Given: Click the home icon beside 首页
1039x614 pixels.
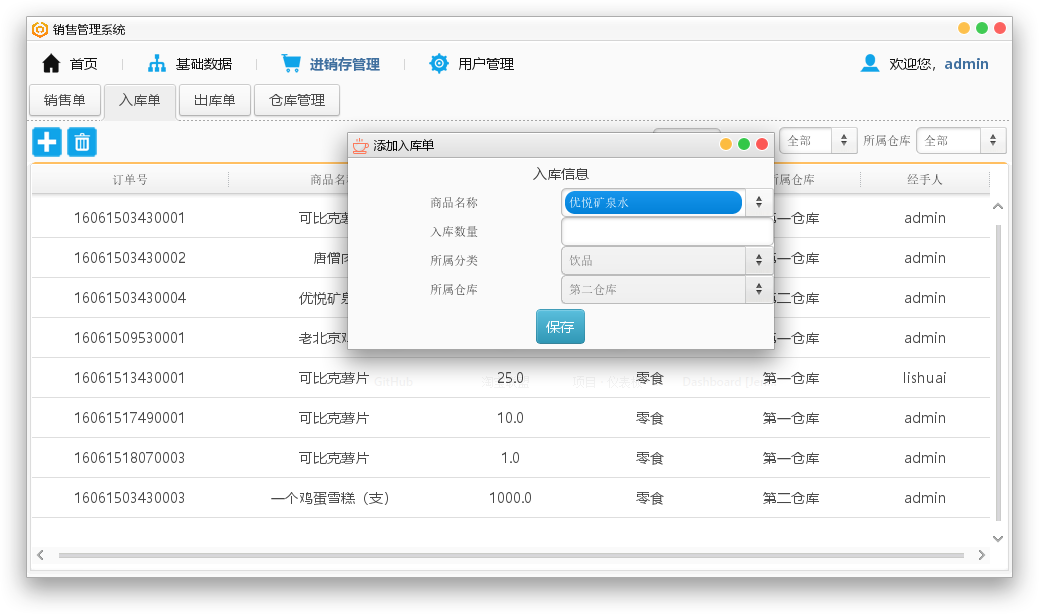Looking at the screenshot, I should pyautogui.click(x=51, y=64).
